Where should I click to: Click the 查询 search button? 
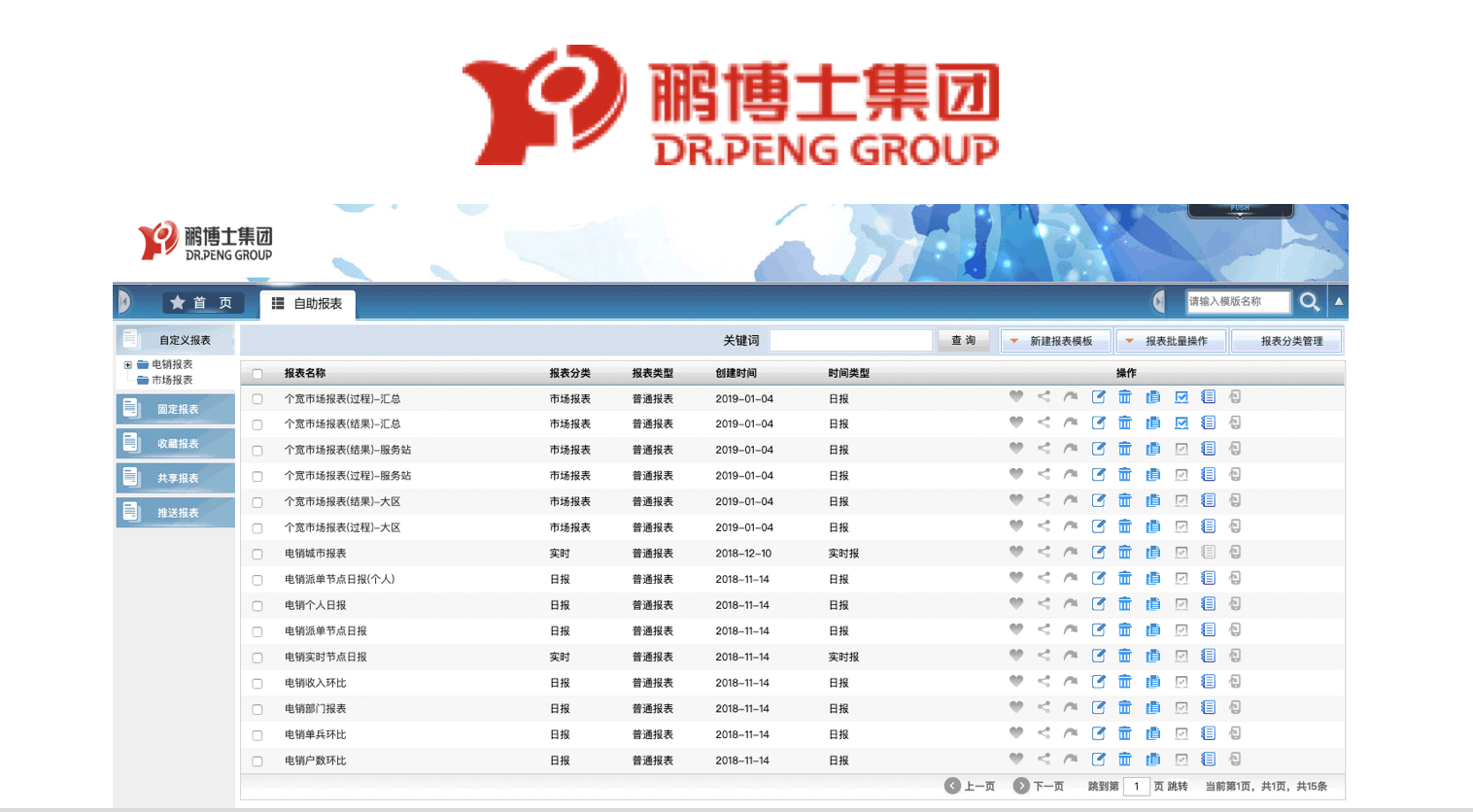pos(963,340)
